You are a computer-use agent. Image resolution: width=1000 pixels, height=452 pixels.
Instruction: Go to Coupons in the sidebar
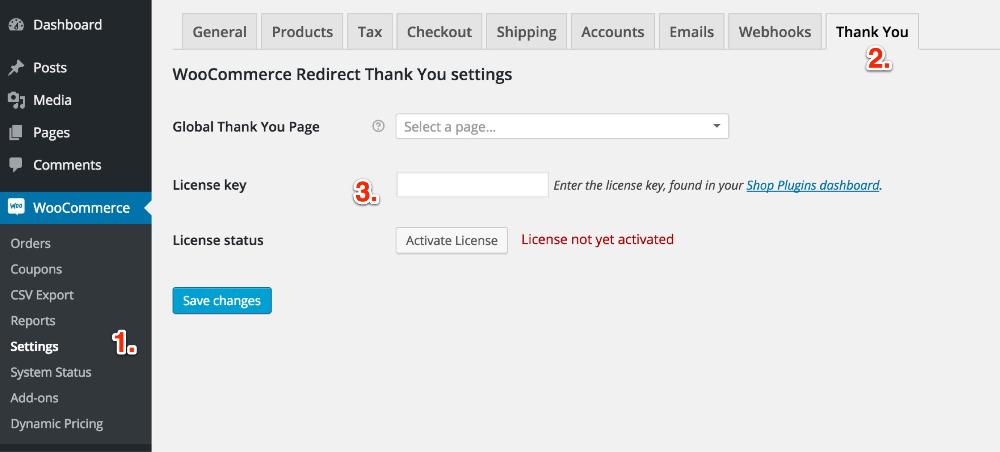click(x=36, y=269)
